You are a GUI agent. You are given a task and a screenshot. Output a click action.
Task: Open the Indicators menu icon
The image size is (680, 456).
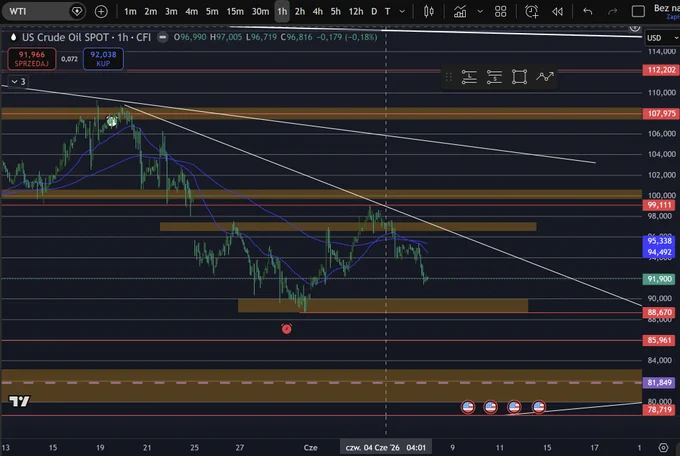[x=460, y=12]
